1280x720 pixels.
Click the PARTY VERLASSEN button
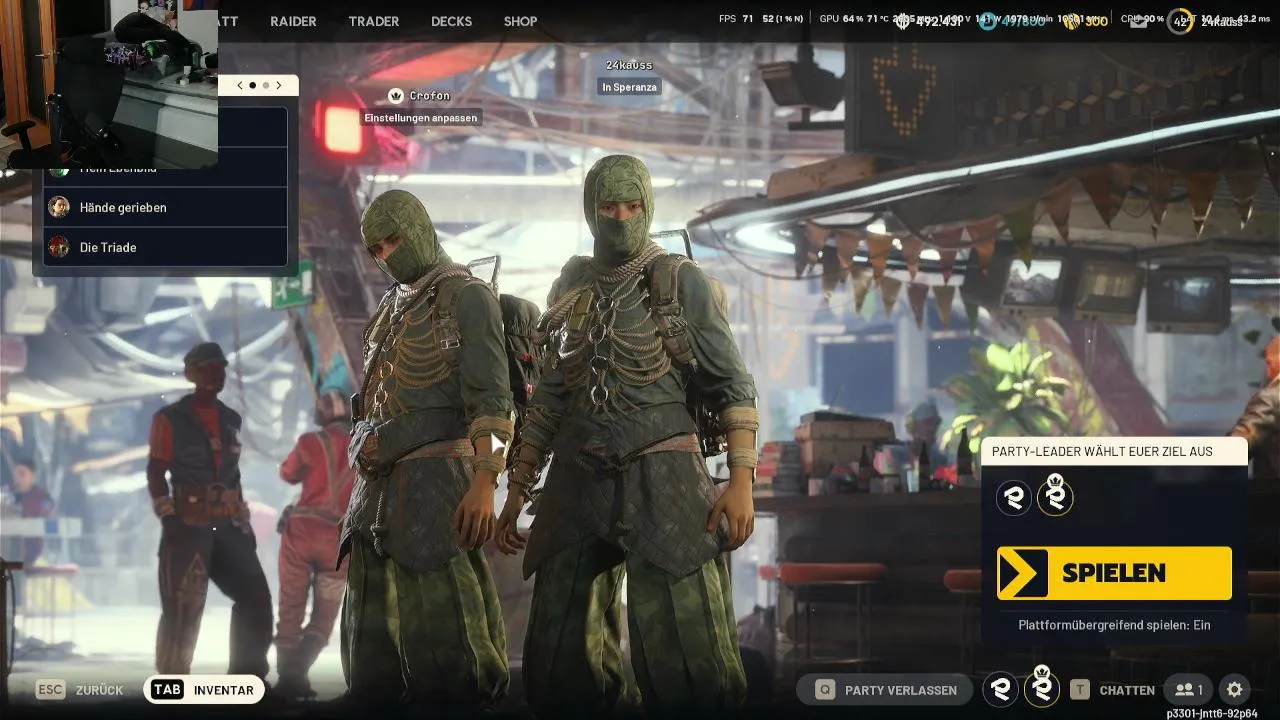(885, 689)
